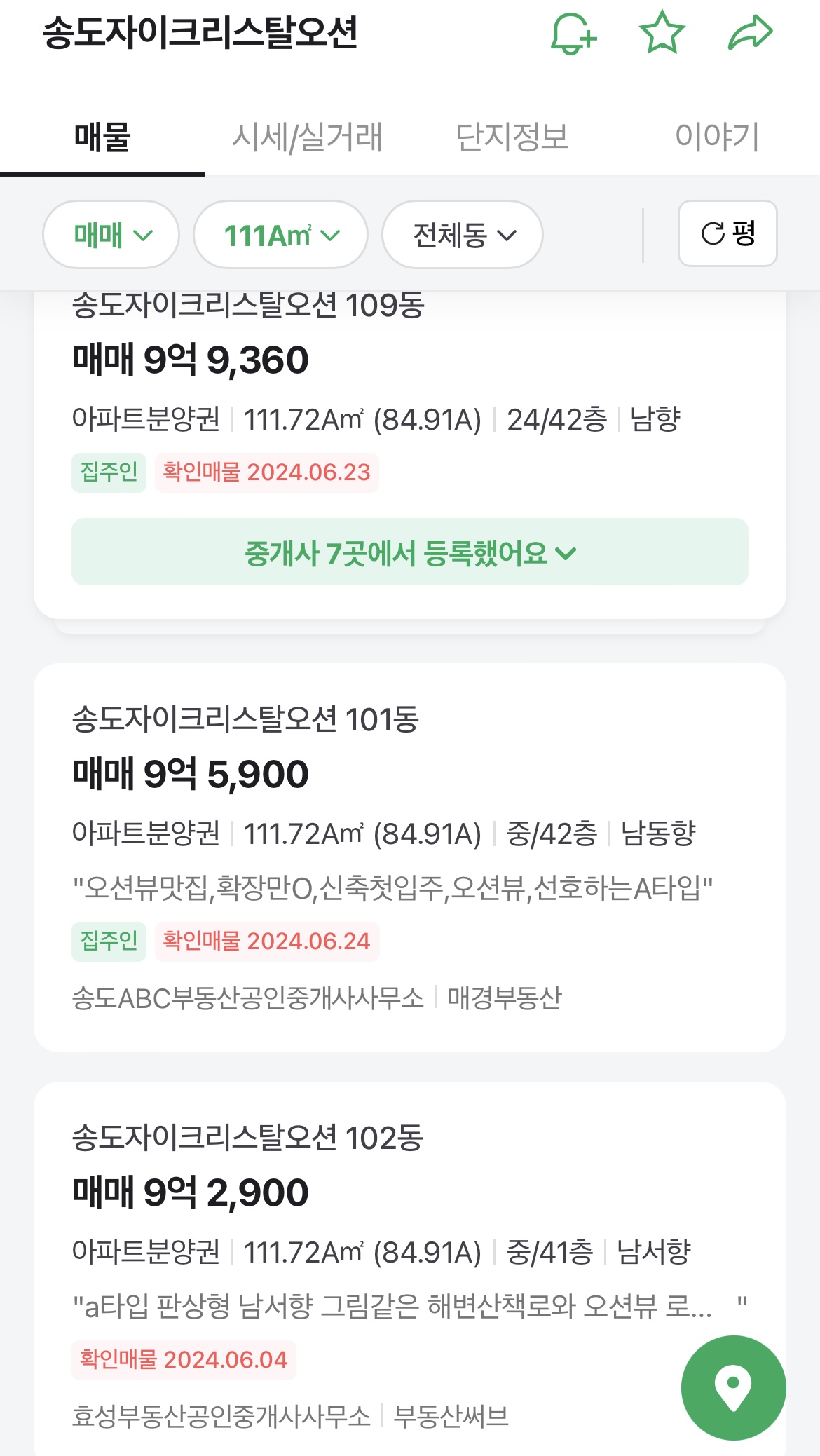
Task: Tap the 확인매물 2024.06.24 badge
Action: click(267, 941)
